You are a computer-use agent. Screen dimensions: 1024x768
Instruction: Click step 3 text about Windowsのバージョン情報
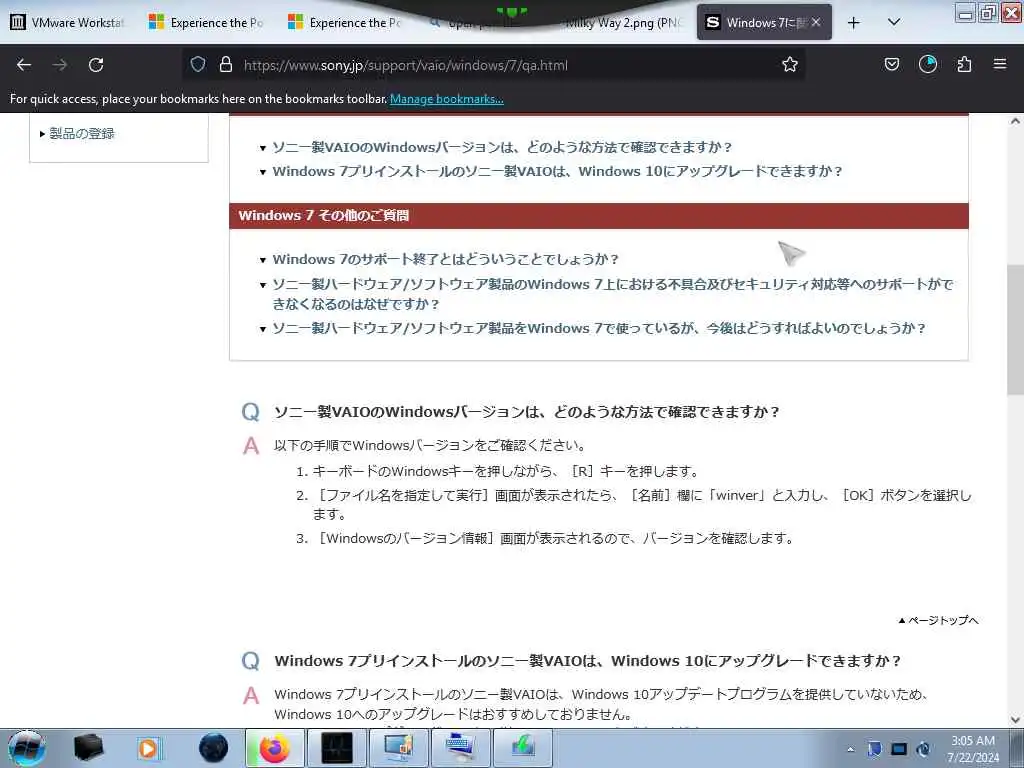(552, 539)
